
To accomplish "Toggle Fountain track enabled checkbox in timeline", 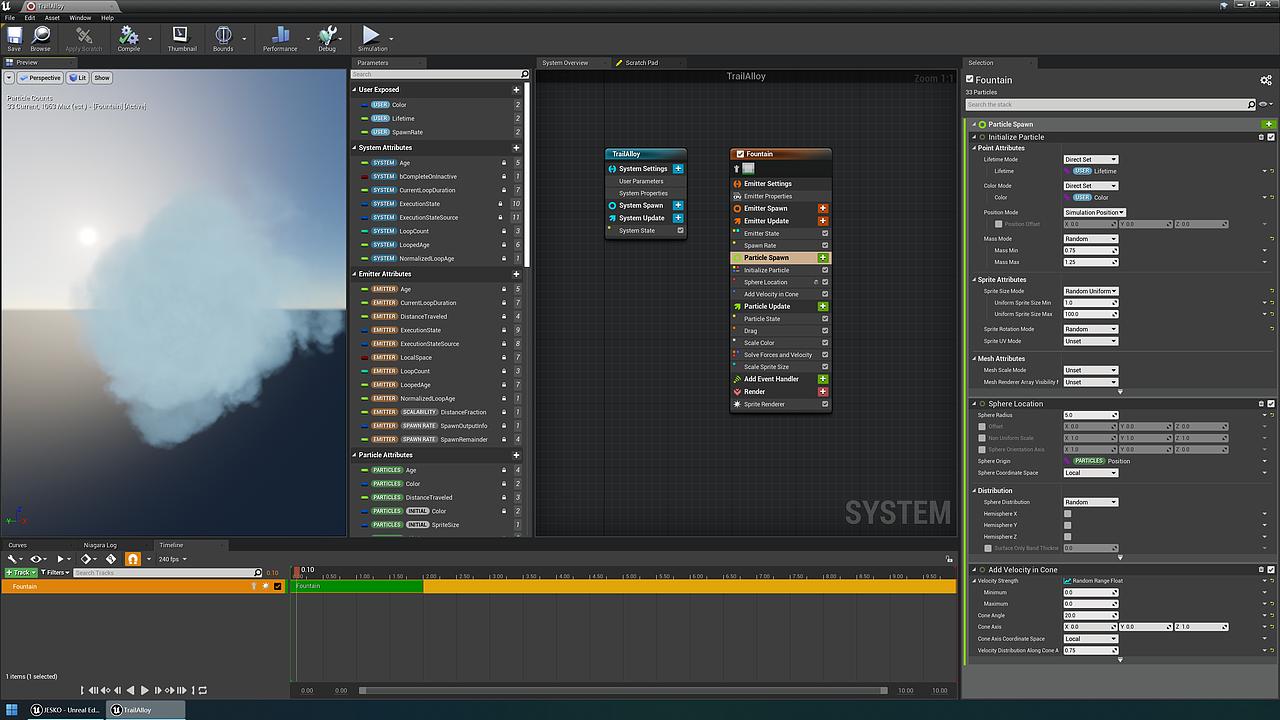I will point(277,586).
